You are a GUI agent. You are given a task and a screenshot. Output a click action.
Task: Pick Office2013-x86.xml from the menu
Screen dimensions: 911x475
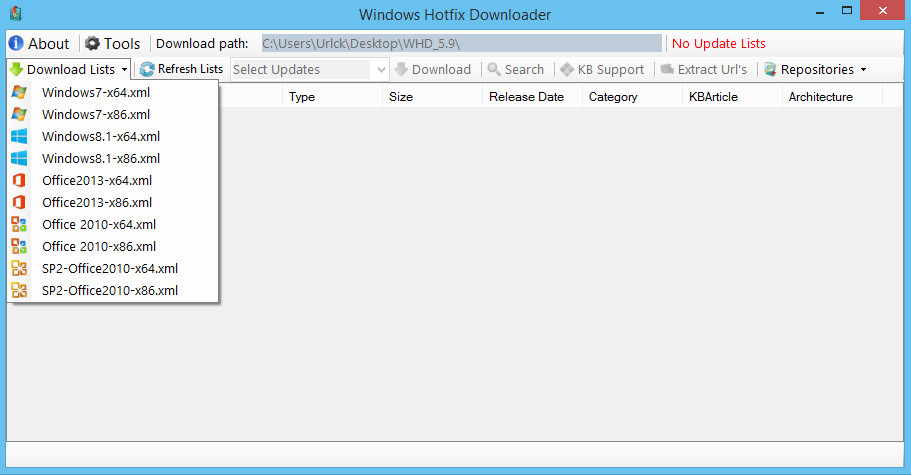pos(113,202)
